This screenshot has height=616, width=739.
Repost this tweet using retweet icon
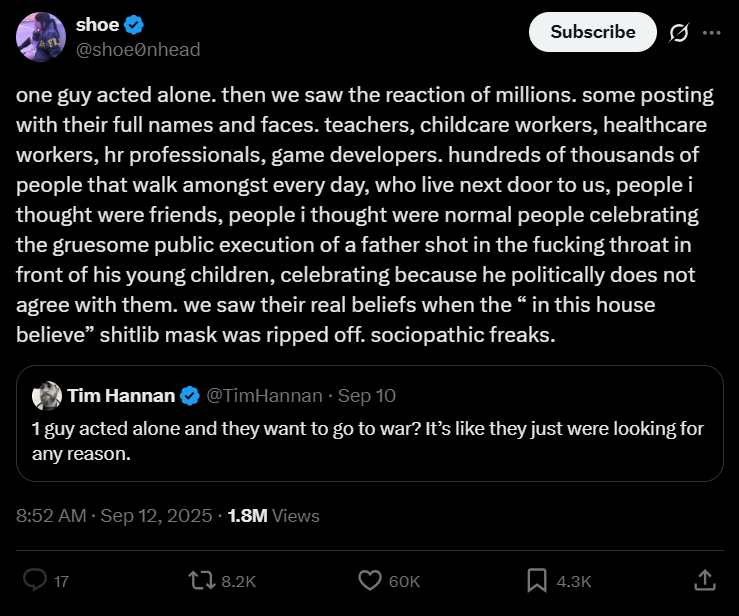pos(201,579)
